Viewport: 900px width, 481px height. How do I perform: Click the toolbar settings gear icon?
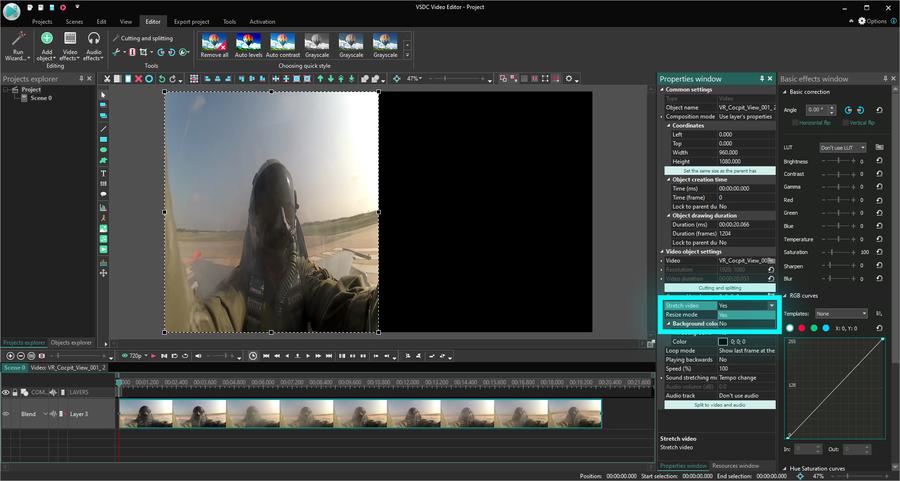point(569,79)
